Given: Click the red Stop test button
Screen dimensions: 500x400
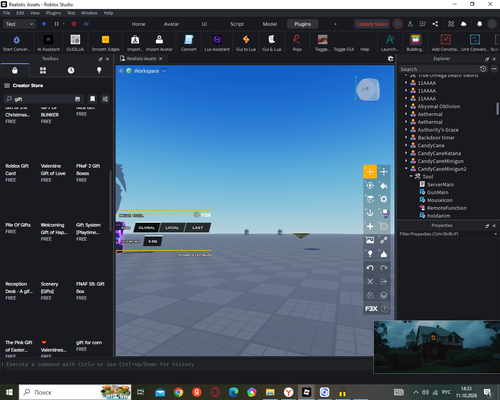Looking at the screenshot, I should [x=74, y=24].
